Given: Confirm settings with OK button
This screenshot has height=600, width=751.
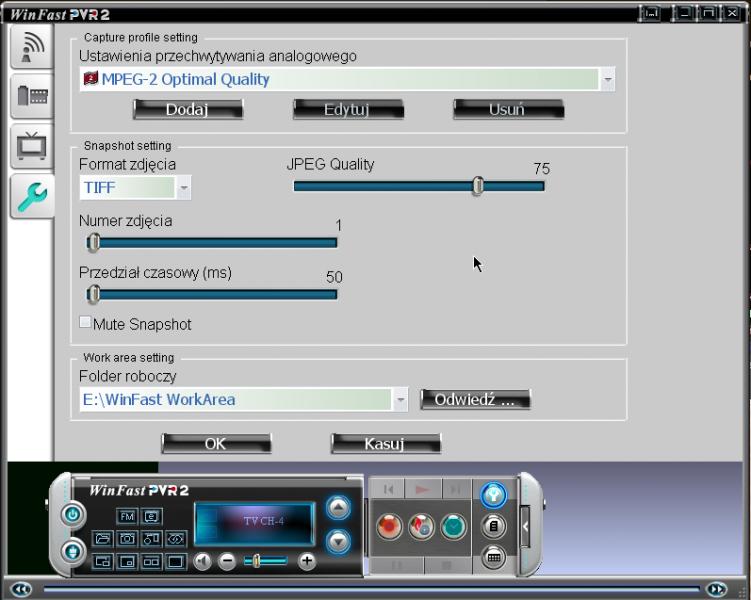Looking at the screenshot, I should tap(216, 444).
